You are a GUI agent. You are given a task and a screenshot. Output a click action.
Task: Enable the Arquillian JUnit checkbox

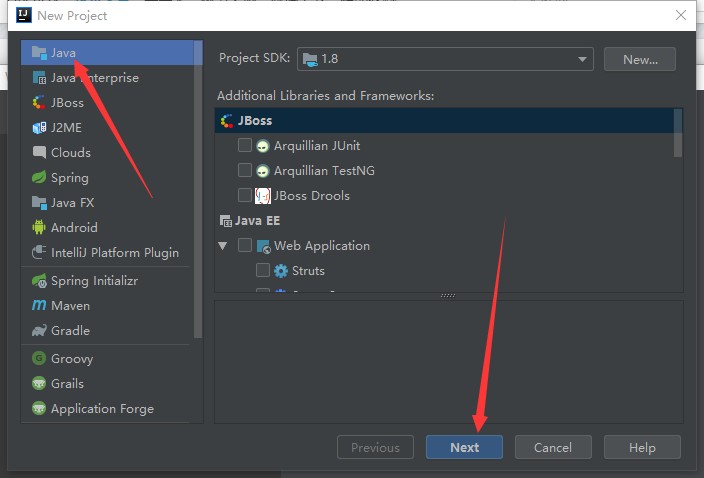[245, 145]
